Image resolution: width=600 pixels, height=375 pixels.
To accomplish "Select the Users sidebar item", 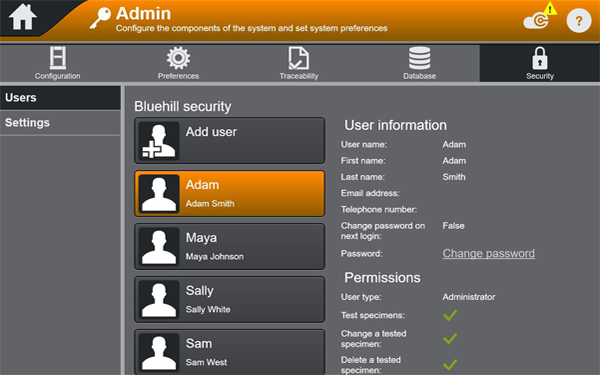I will pyautogui.click(x=60, y=98).
